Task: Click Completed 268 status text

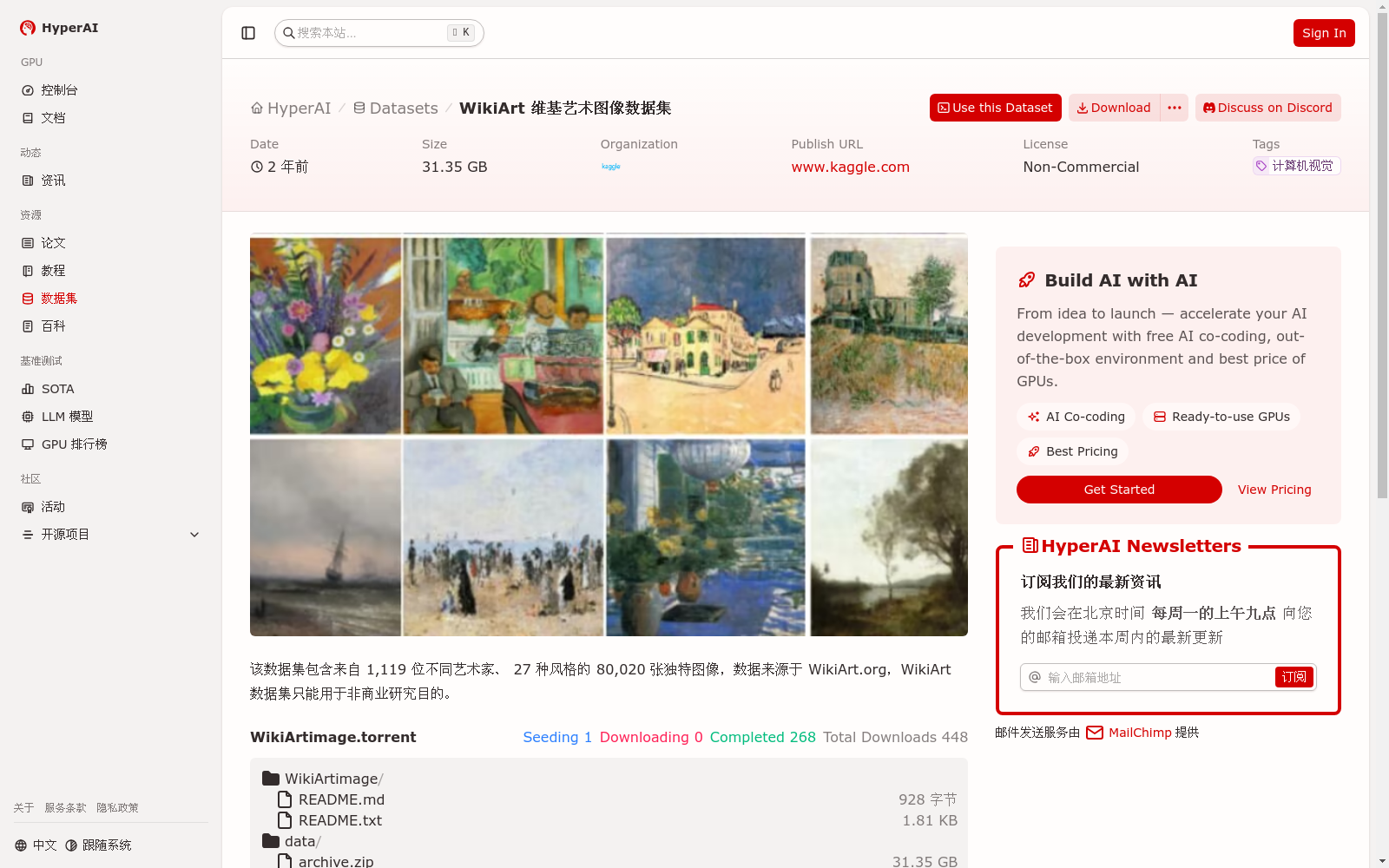Action: (x=762, y=737)
